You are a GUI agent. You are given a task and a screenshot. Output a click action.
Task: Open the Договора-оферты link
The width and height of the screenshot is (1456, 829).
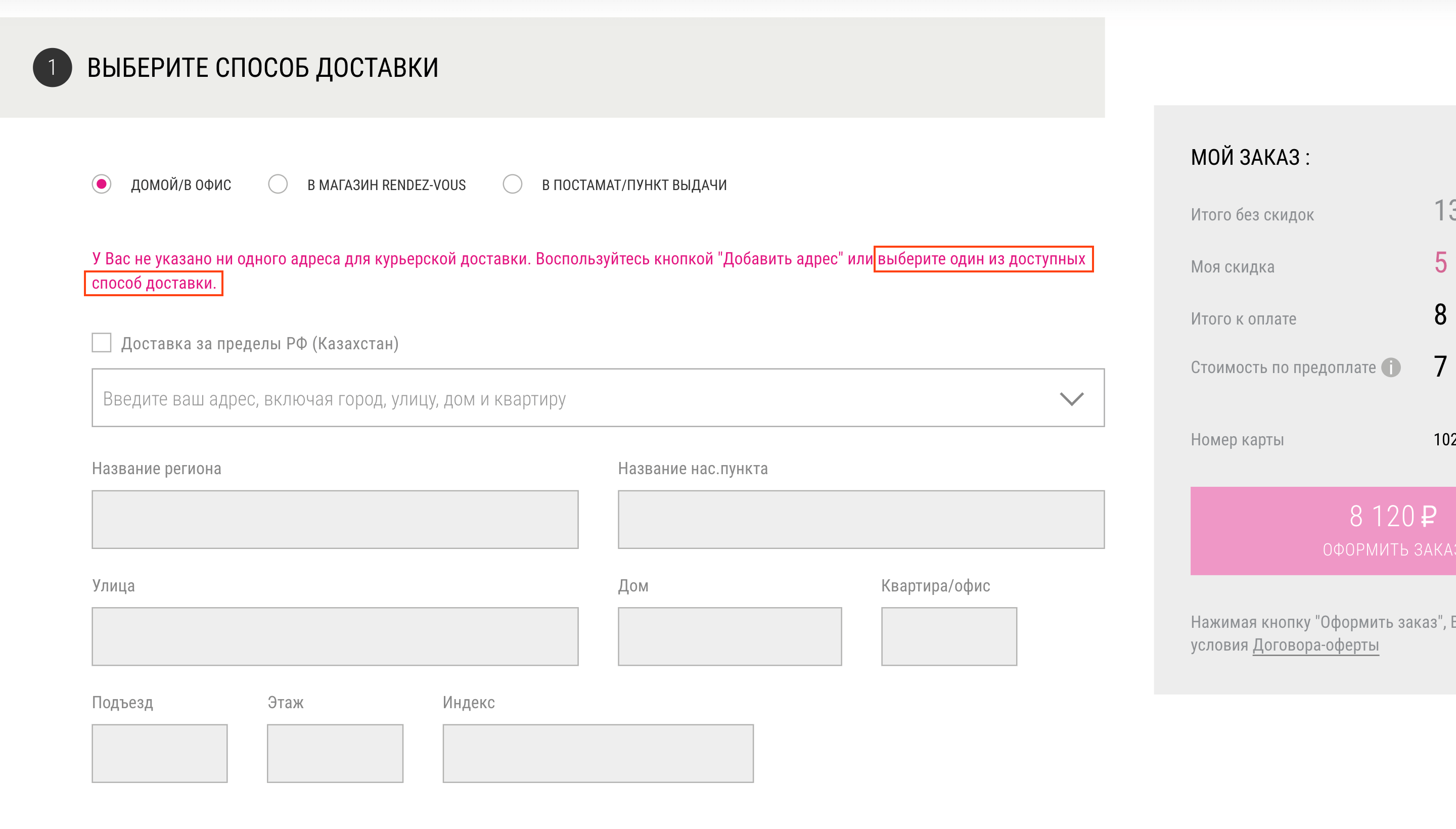tap(1315, 645)
